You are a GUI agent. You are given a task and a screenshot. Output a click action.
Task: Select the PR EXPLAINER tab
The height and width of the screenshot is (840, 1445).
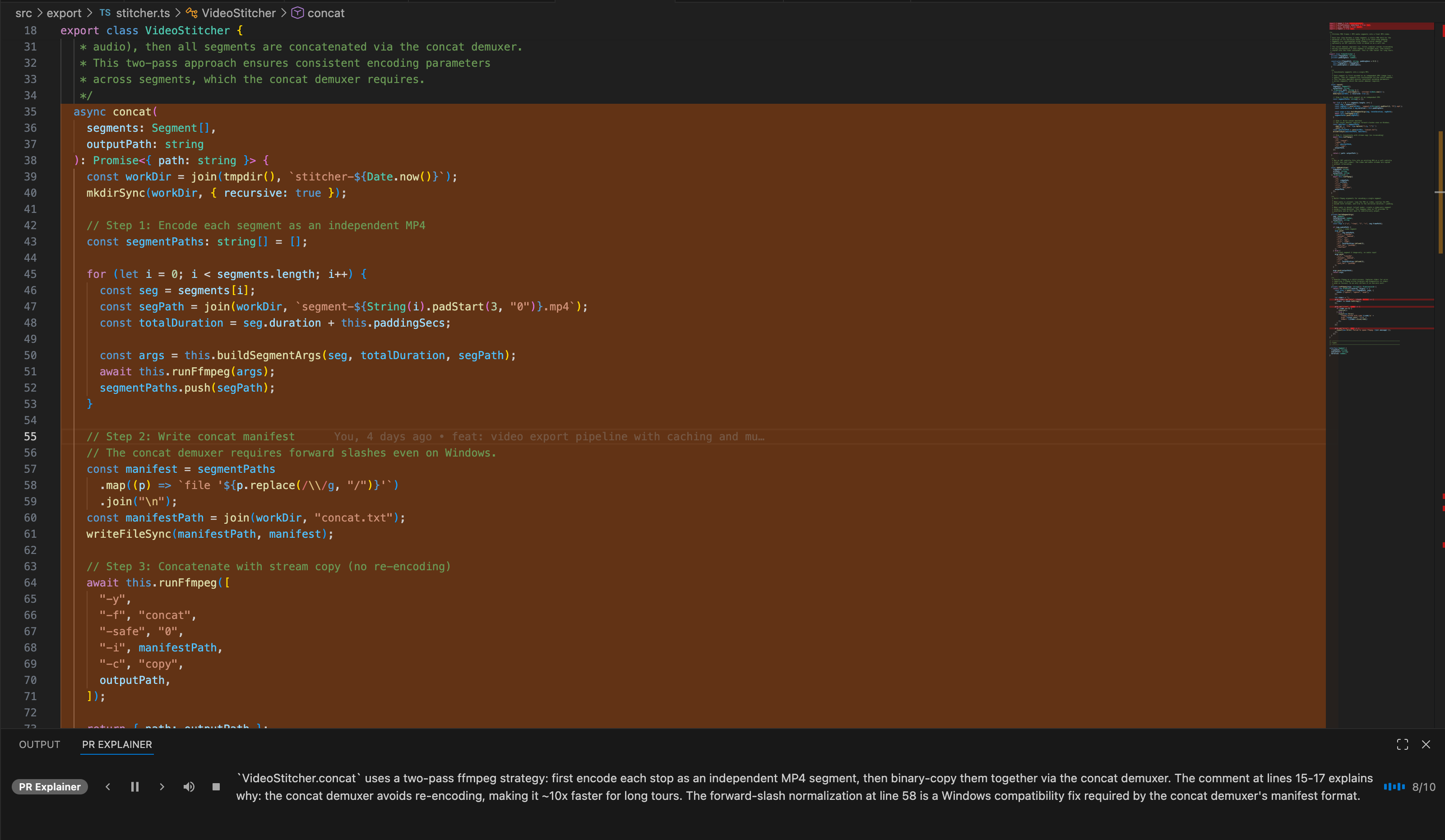point(117,744)
